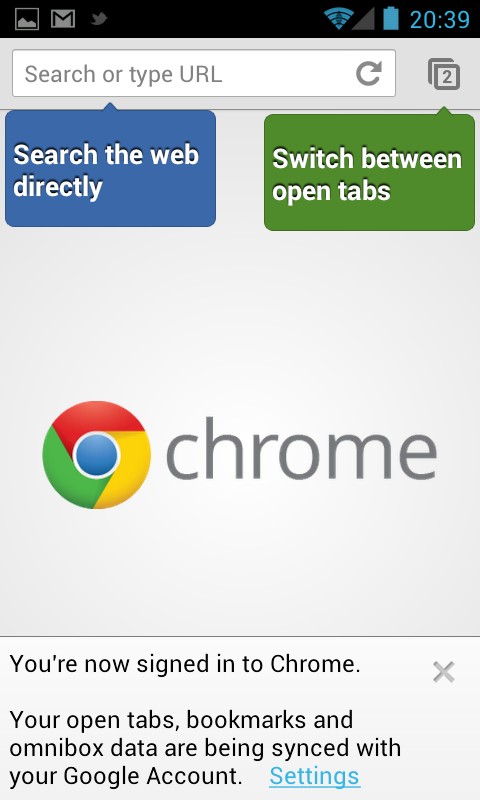Dismiss the signed-in notification with the X
This screenshot has height=800, width=480.
(x=443, y=672)
